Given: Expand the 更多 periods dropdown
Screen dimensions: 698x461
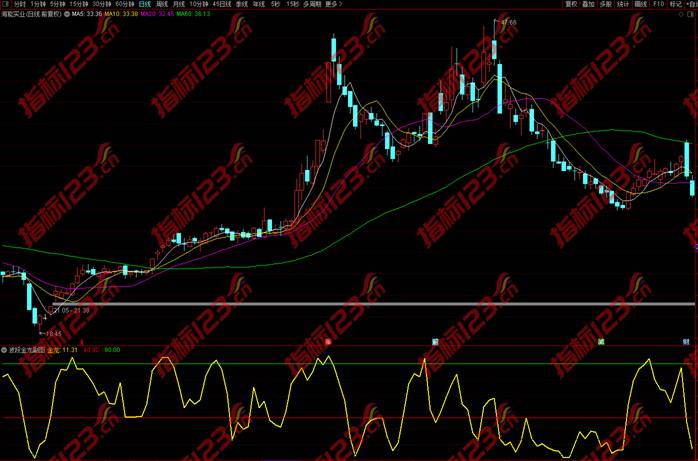Looking at the screenshot, I should (x=334, y=4).
